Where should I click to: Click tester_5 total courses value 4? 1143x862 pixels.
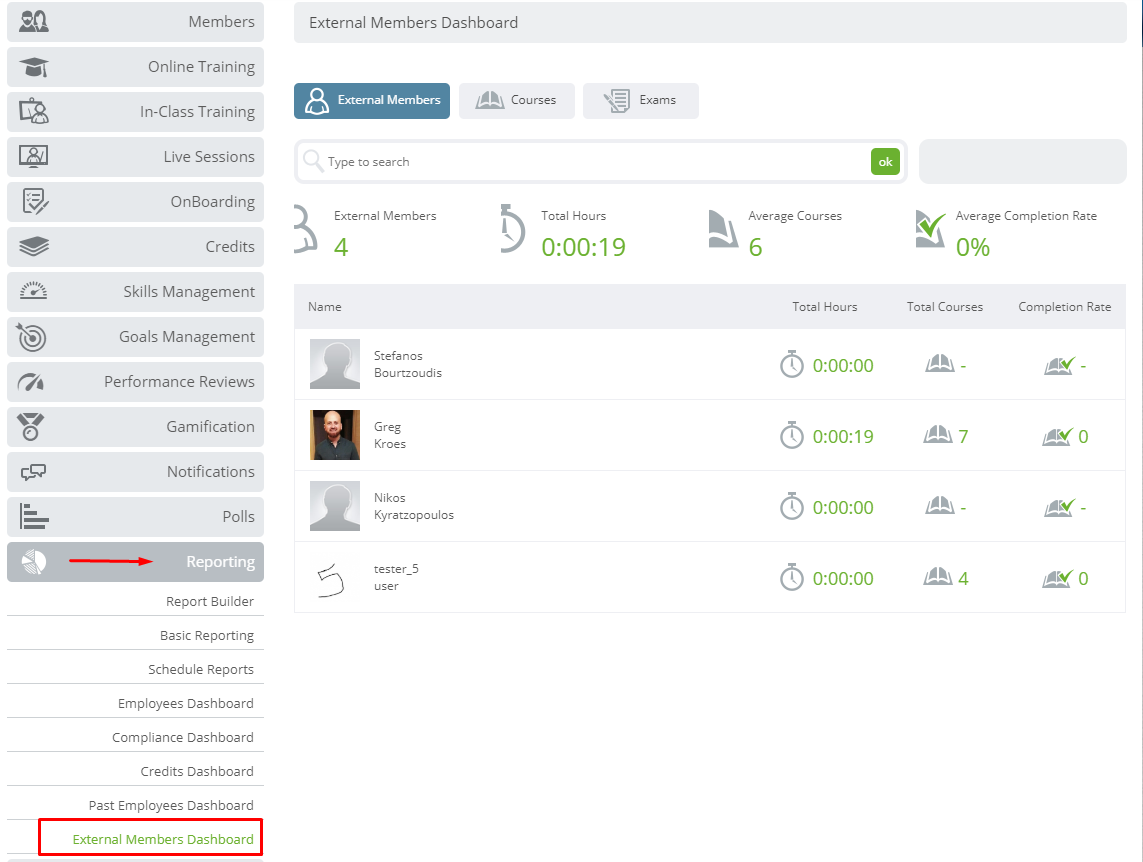[x=963, y=579]
